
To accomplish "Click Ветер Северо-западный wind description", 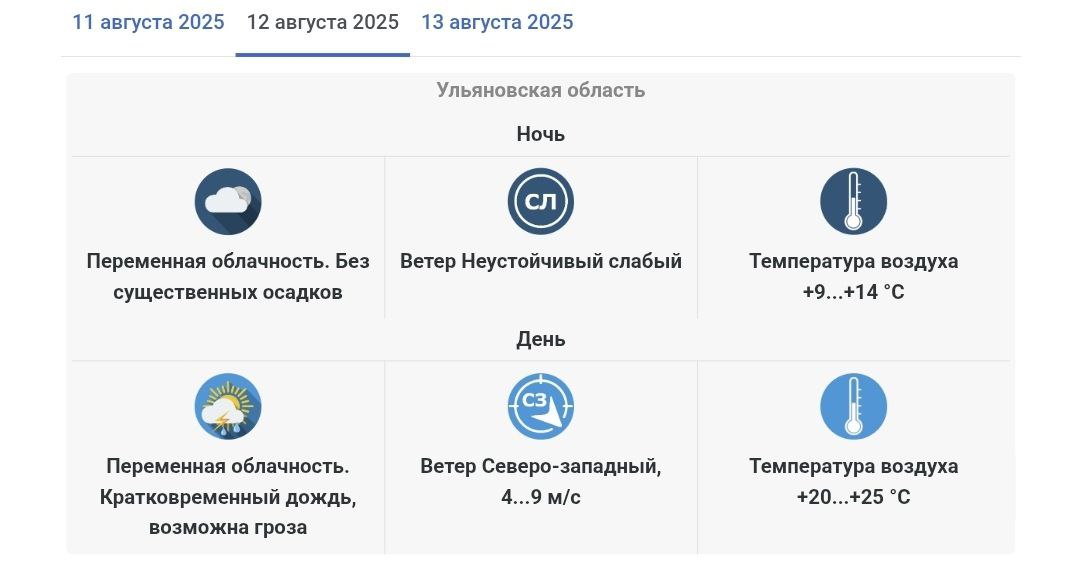I will [541, 466].
